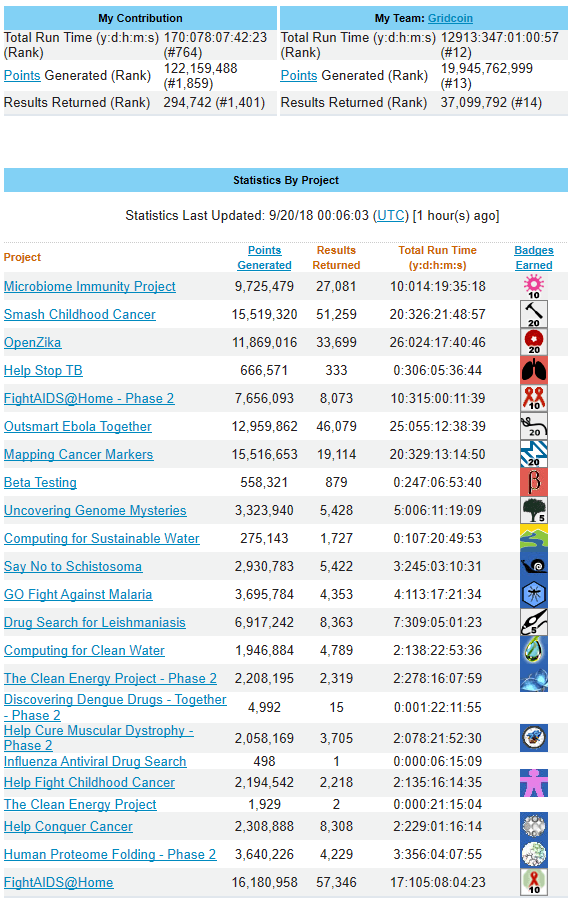
Task: Open the Gridcoin team link
Action: pos(450,18)
